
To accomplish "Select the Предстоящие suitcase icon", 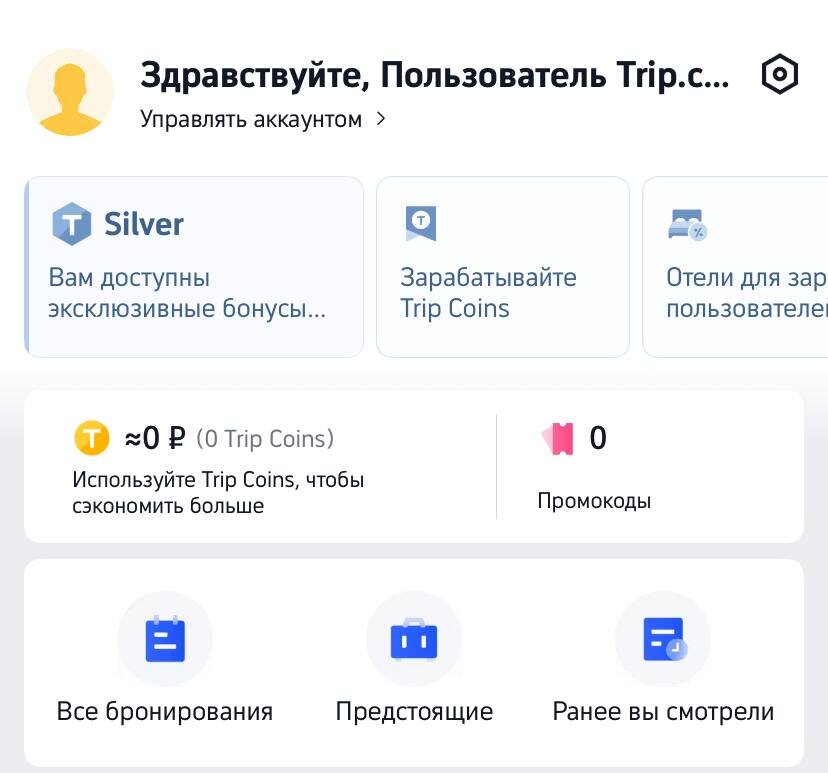I will (414, 638).
